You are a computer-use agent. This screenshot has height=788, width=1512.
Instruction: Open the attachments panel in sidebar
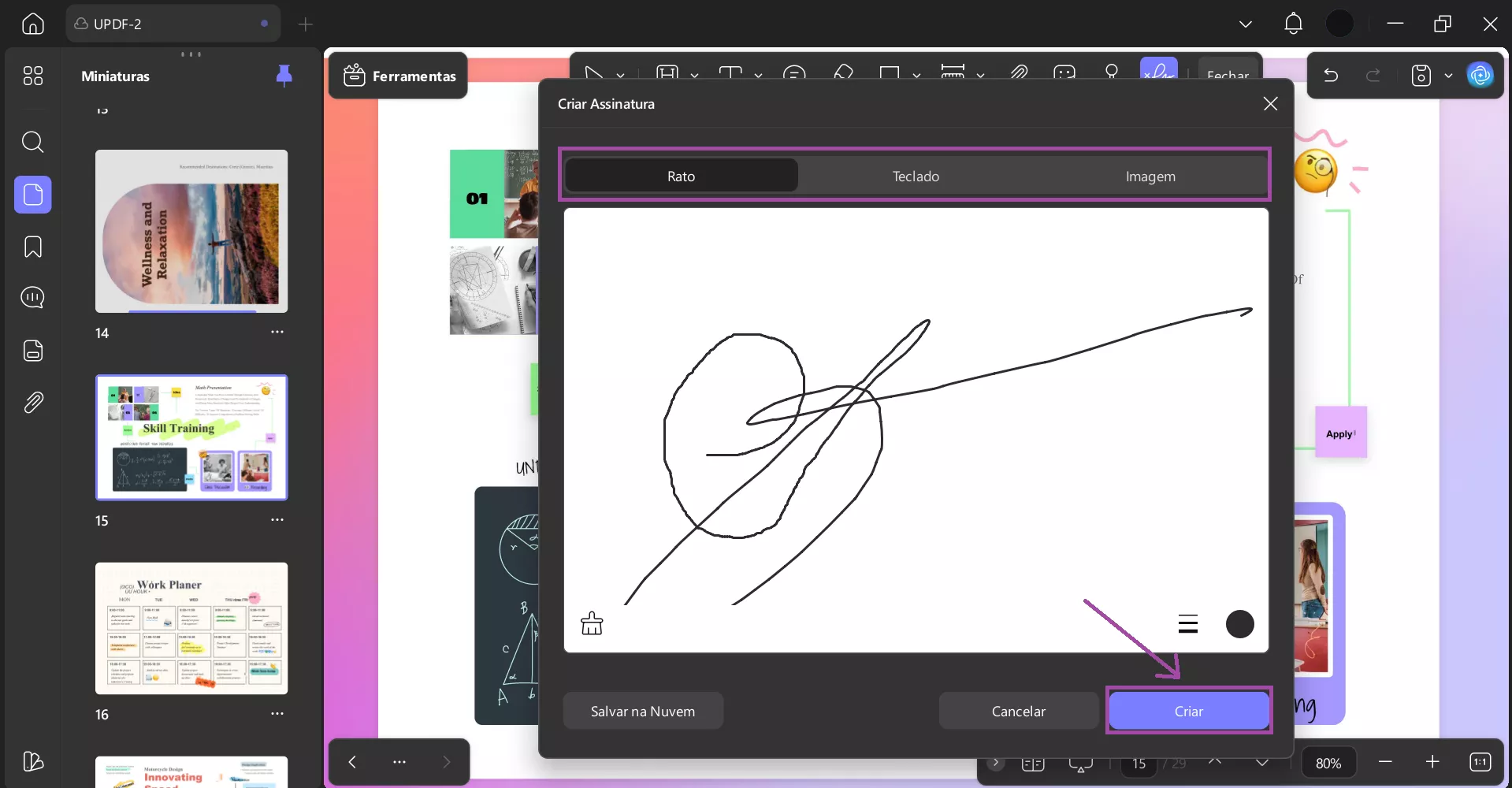pos(33,403)
